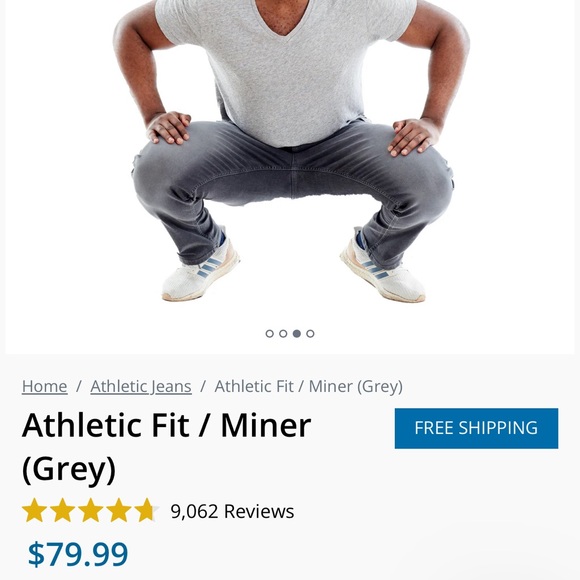This screenshot has width=580, height=580.
Task: Go to the Home breadcrumb link
Action: [45, 387]
